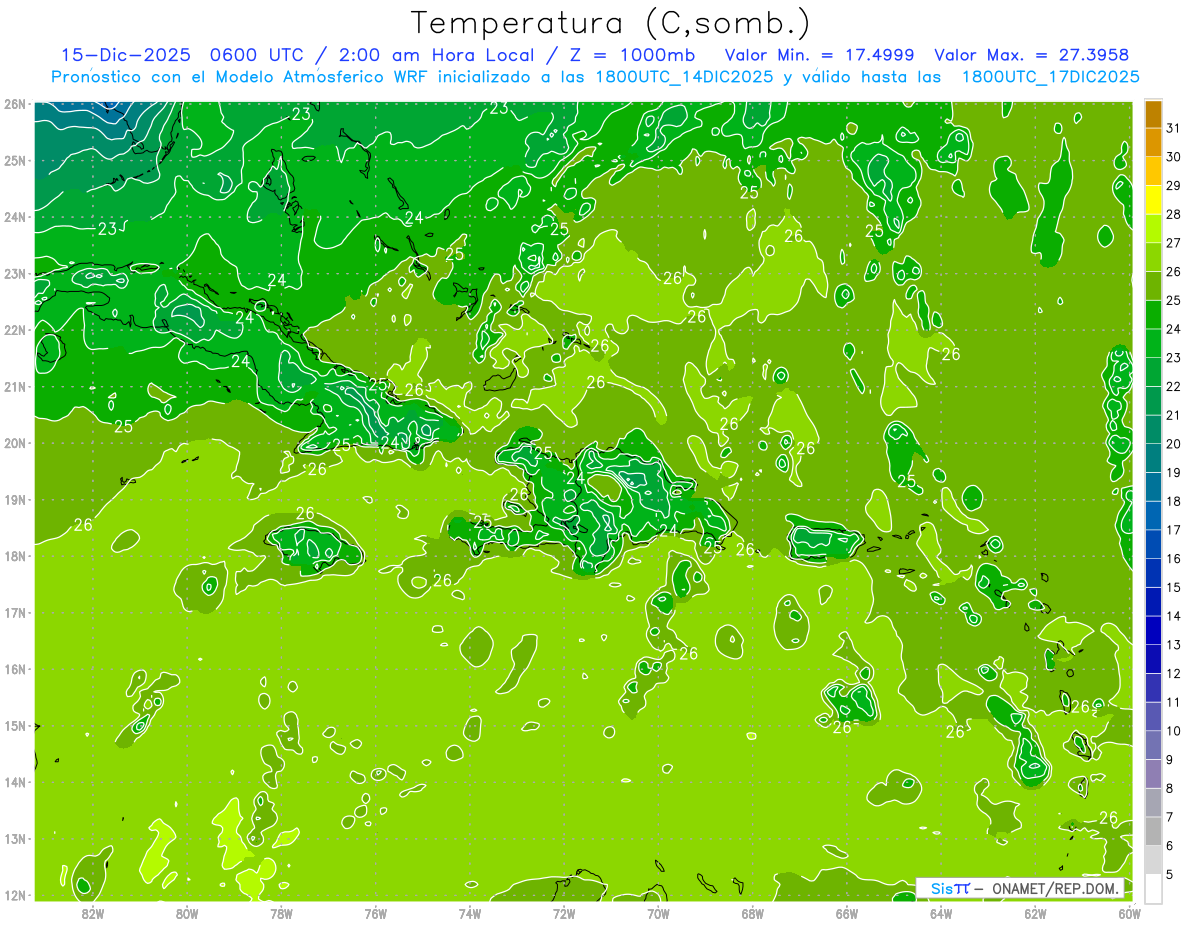The width and height of the screenshot is (1200, 927).
Task: Click the latitude axis label "25N"
Action: pyautogui.click(x=14, y=160)
